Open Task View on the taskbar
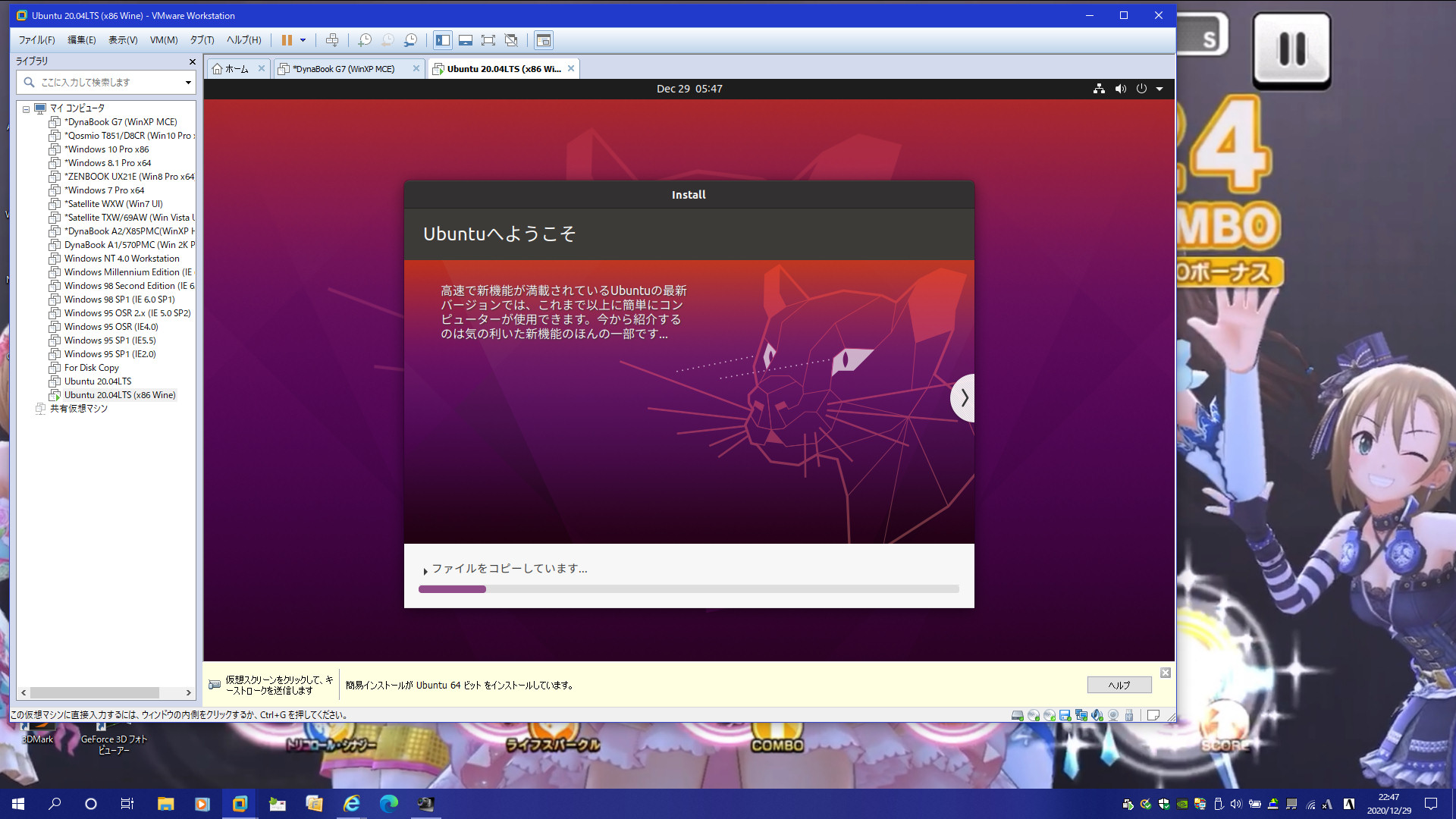1456x819 pixels. (127, 804)
